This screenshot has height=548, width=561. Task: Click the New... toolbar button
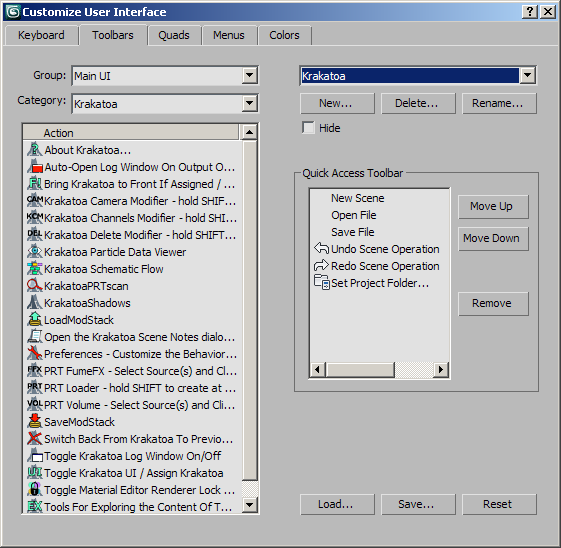click(x=337, y=103)
